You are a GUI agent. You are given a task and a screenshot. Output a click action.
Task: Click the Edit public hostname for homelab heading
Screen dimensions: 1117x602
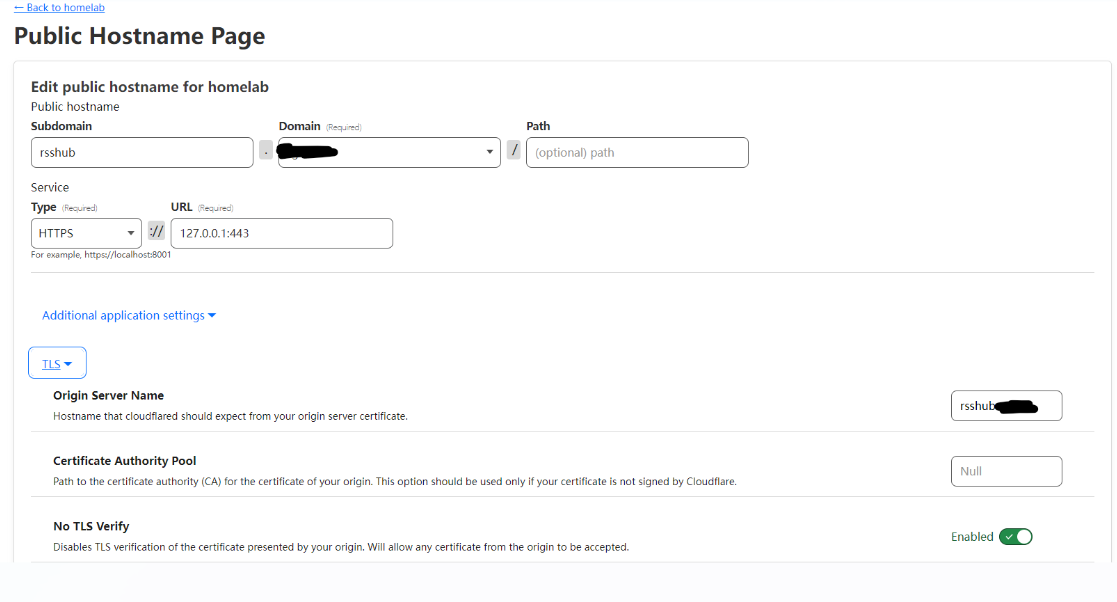[x=150, y=87]
